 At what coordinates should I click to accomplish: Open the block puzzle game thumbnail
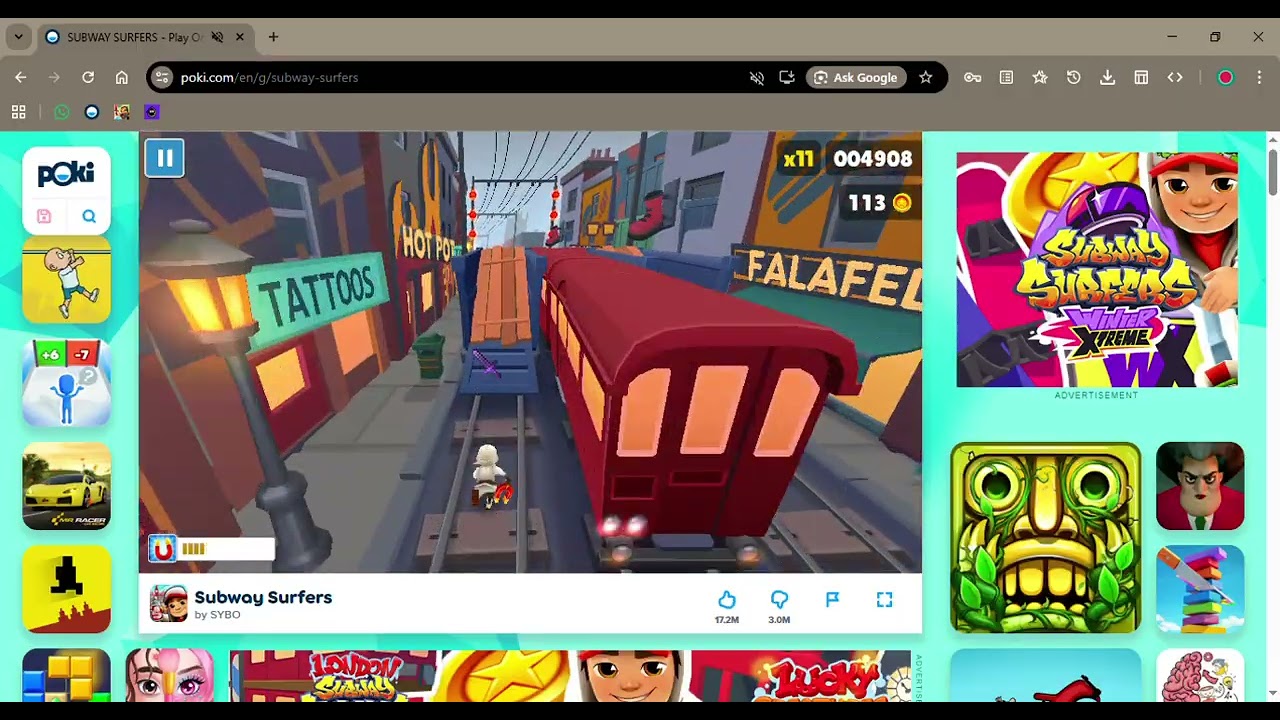(x=67, y=676)
